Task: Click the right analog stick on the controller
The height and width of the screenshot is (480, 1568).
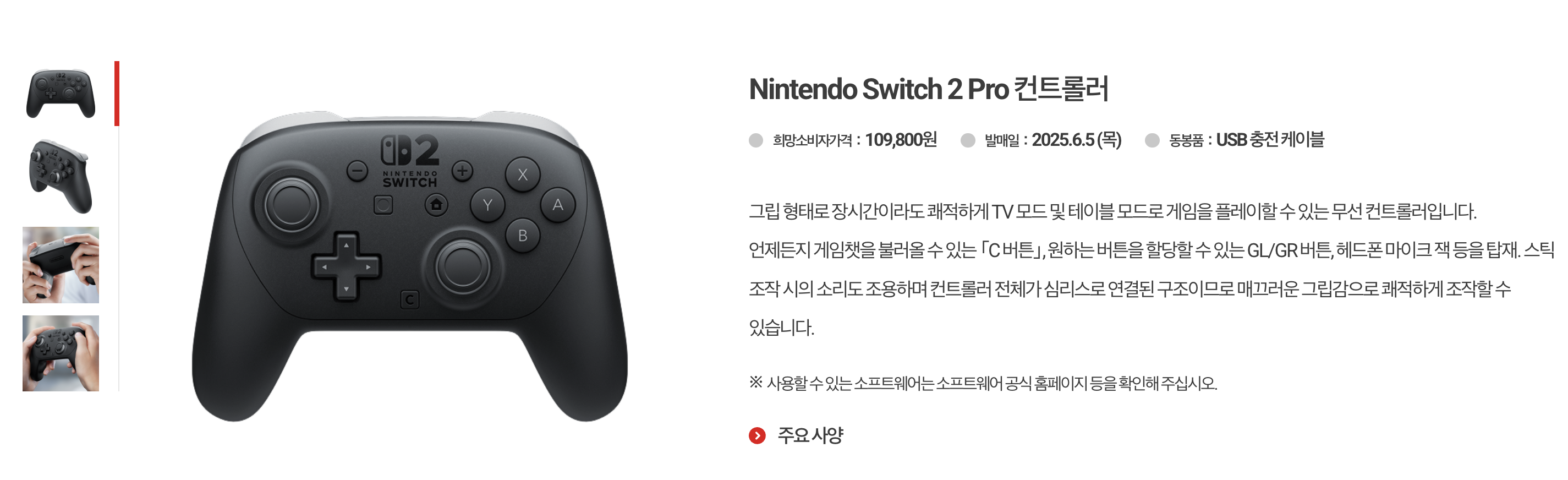Action: (x=463, y=267)
